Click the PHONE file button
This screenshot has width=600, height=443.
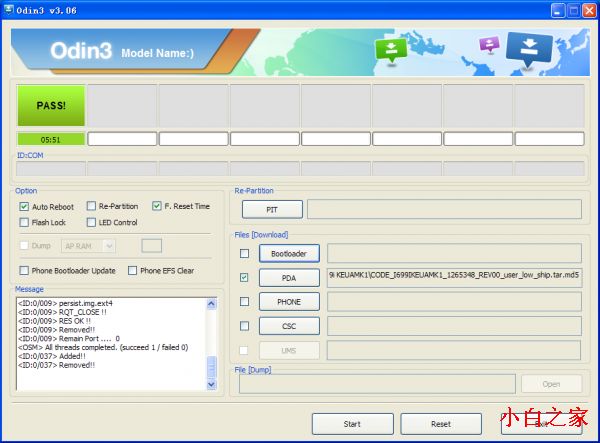click(289, 302)
